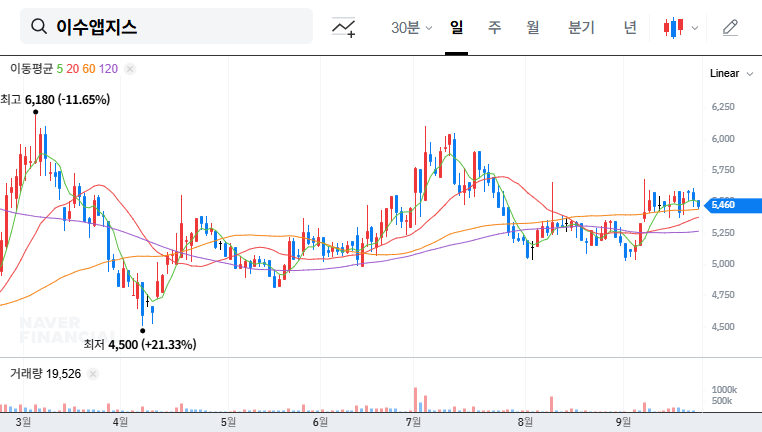Click the tallest volume bar in July
The image size is (762, 432).
pos(416,400)
